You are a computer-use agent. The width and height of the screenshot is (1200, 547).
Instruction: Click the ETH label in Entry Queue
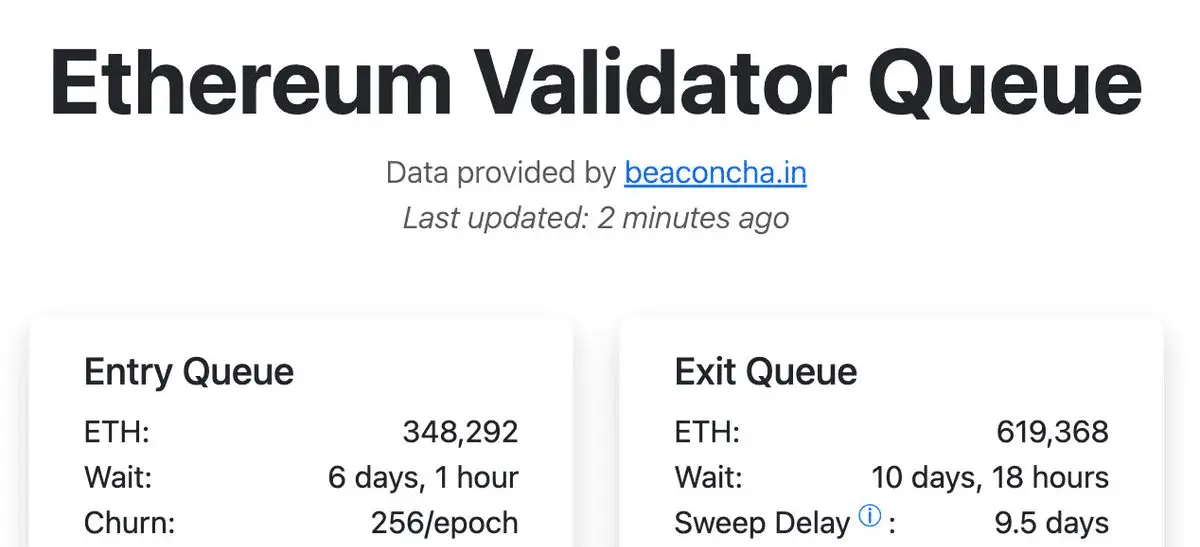click(116, 431)
